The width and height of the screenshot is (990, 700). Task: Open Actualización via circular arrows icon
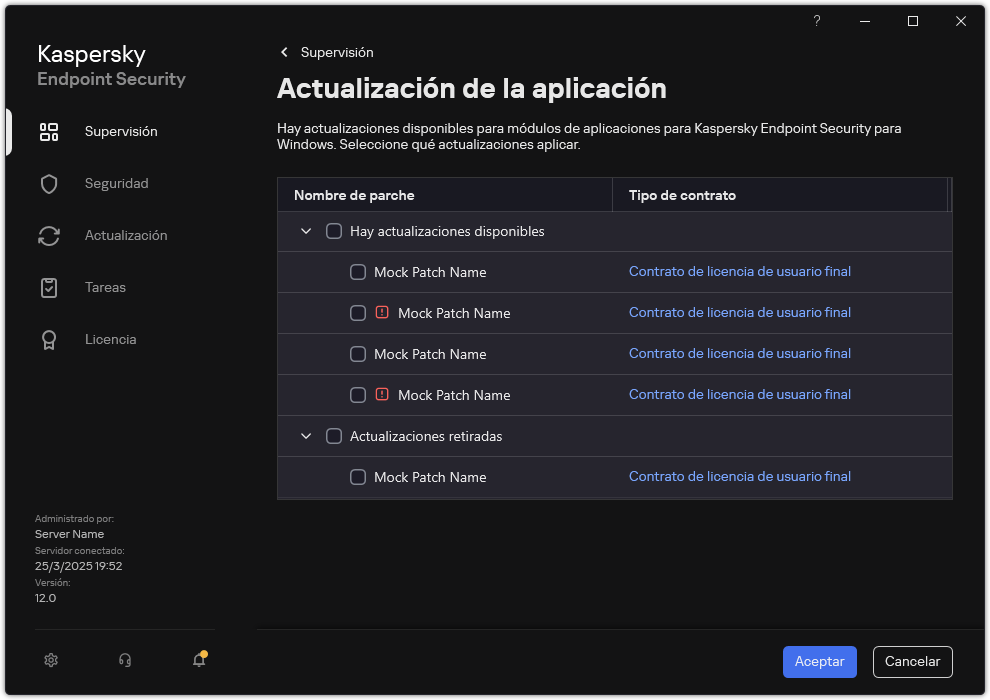tap(49, 235)
